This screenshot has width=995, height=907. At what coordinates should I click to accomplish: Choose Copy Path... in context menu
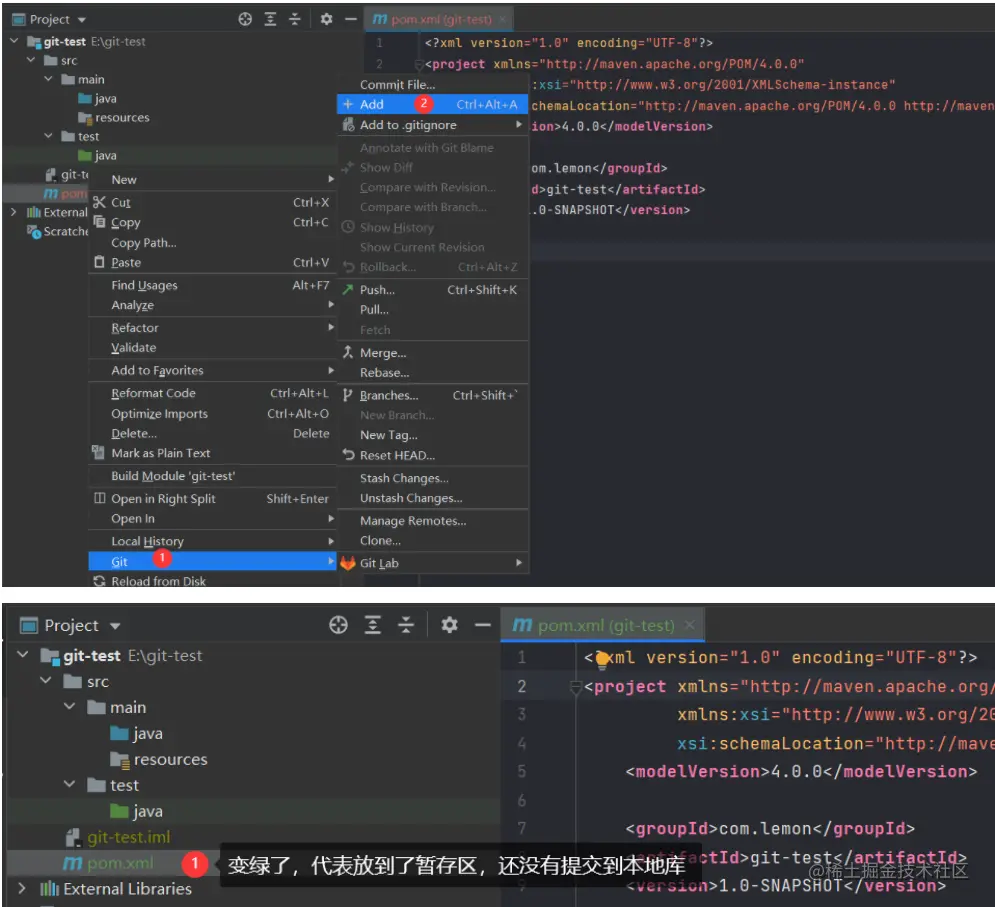213,243
